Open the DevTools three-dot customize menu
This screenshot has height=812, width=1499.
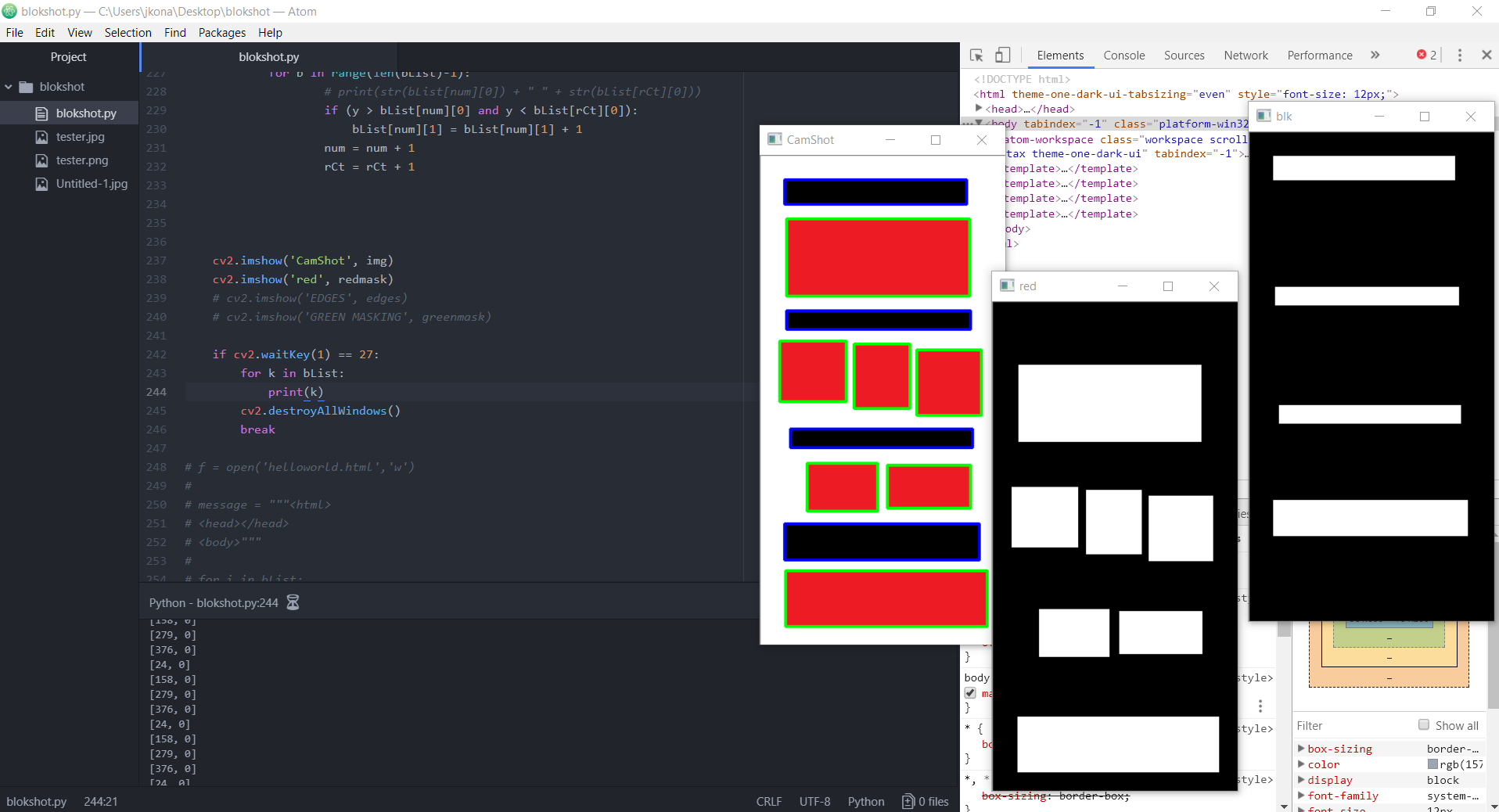1460,55
